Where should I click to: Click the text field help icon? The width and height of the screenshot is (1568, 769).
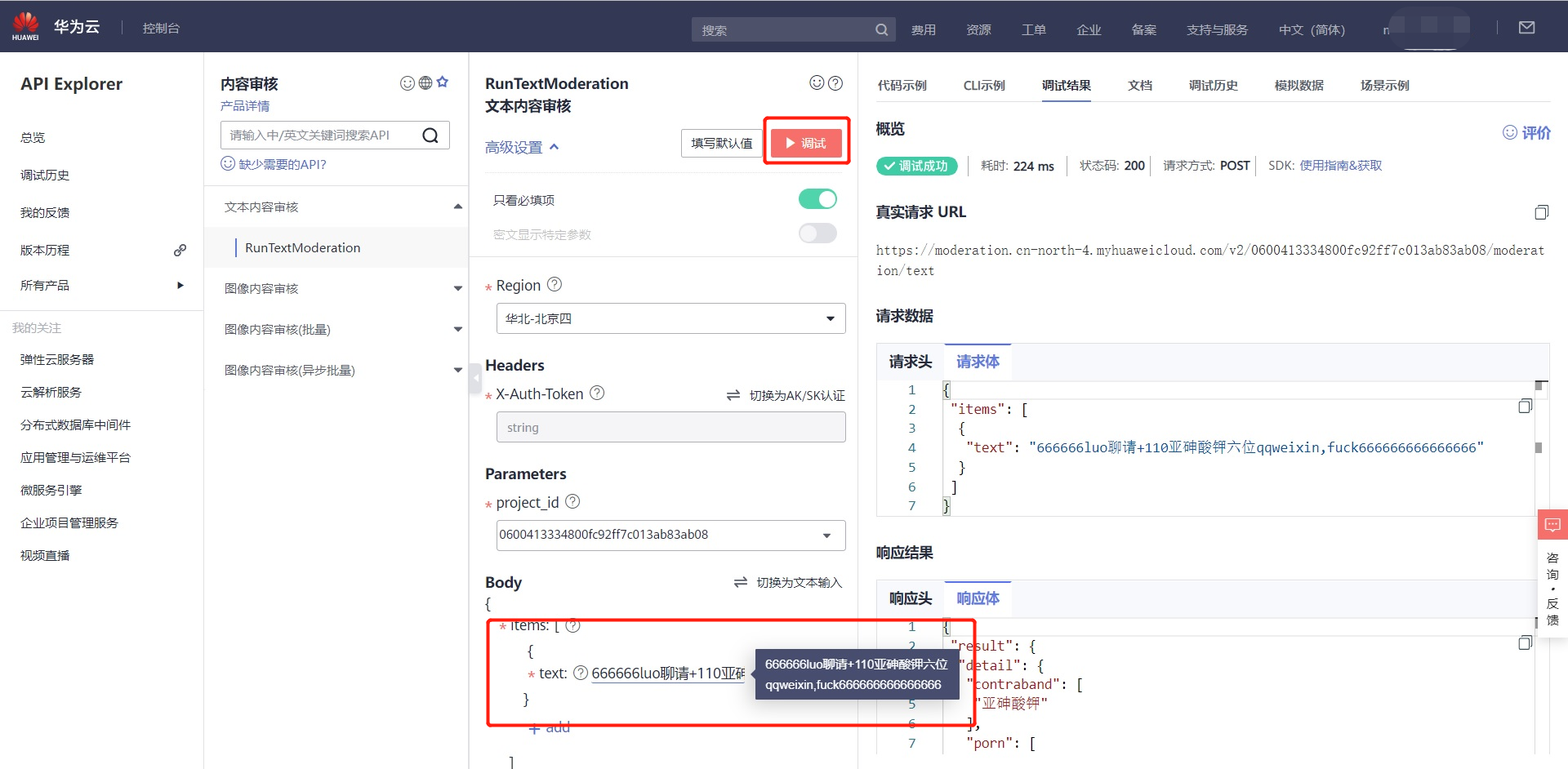point(581,673)
